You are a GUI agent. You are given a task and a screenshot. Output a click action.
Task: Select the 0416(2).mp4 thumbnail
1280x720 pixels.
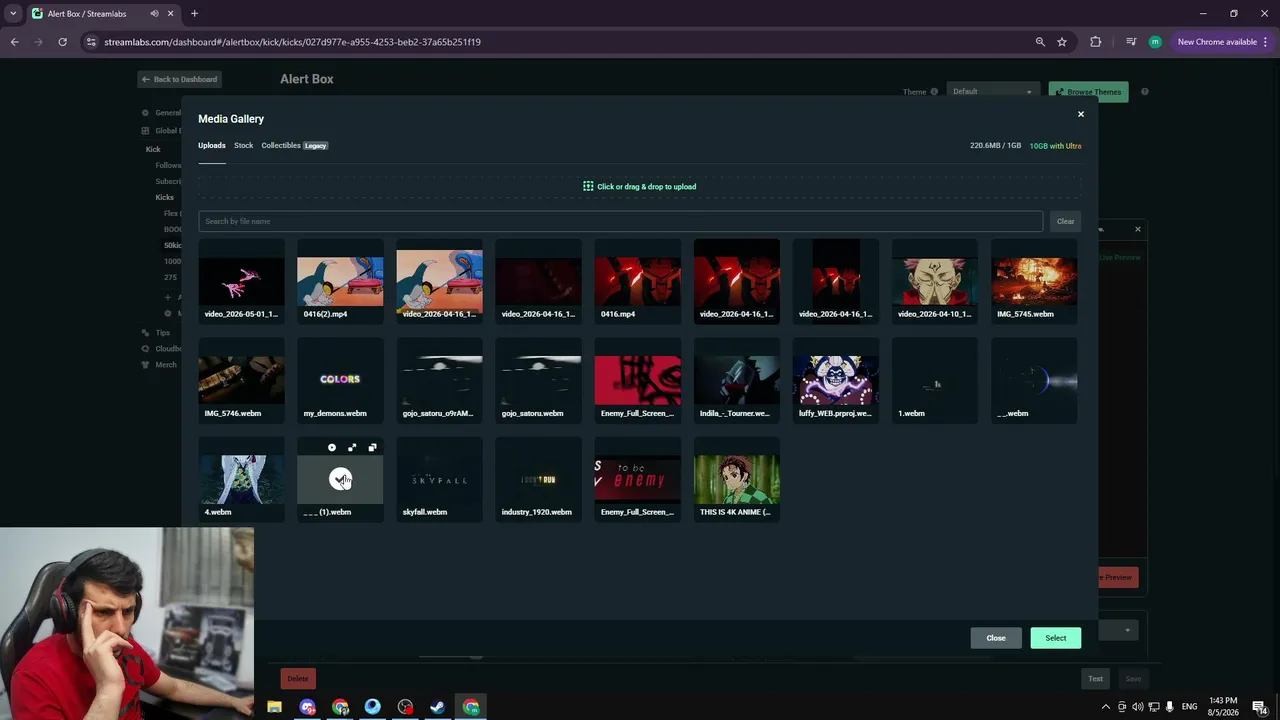click(340, 281)
